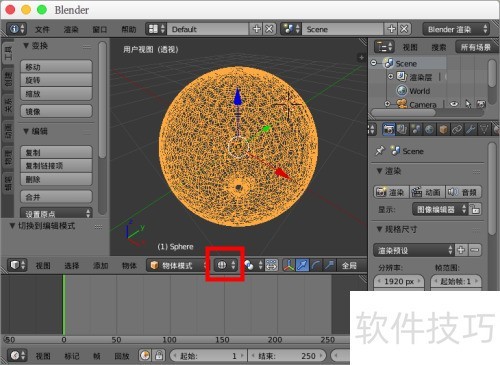Click the blue Z axis manipulator arrow
Viewport: 500px width, 365px height.
(237, 97)
